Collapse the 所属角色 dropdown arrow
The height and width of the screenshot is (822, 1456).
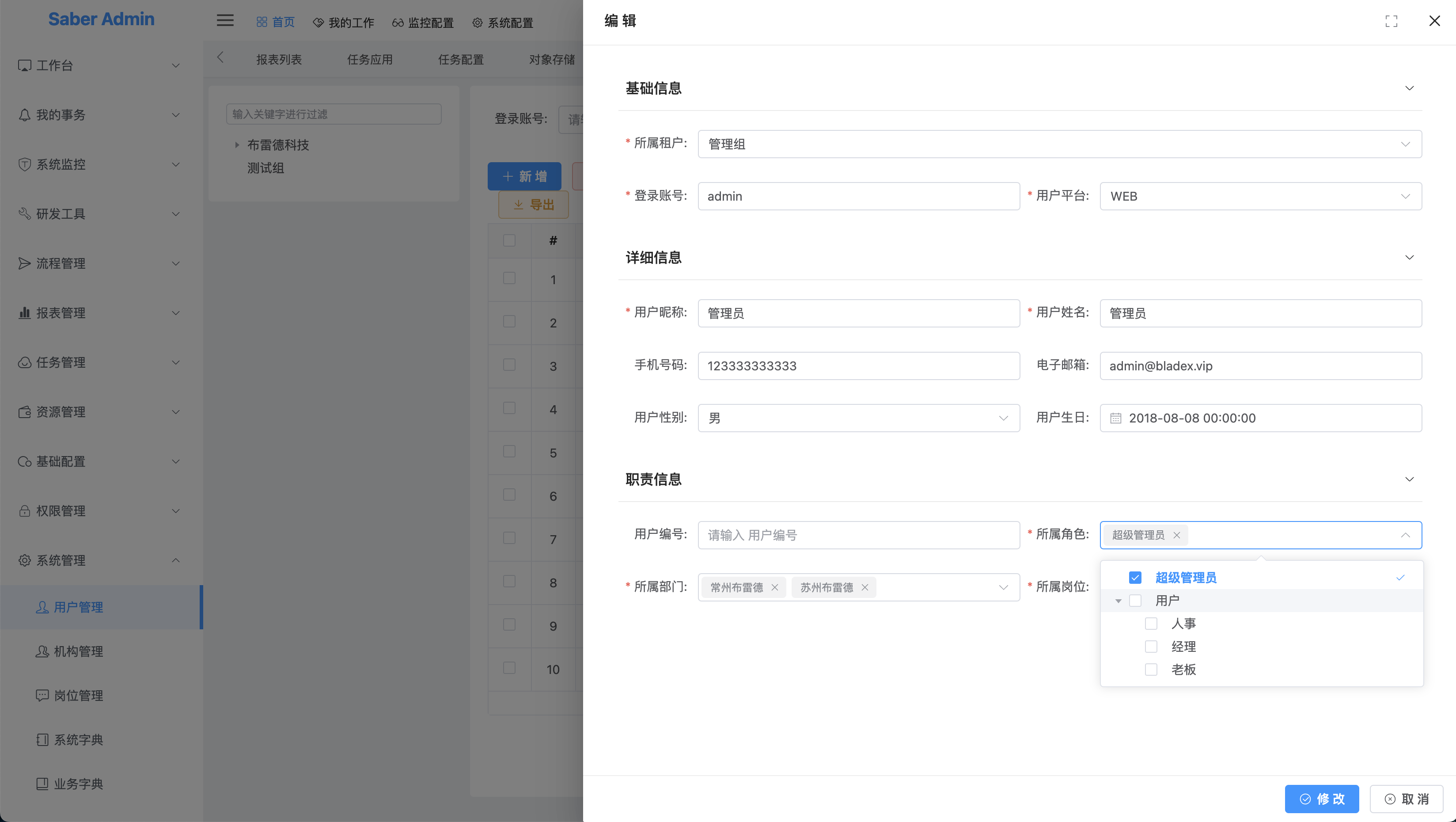1405,535
